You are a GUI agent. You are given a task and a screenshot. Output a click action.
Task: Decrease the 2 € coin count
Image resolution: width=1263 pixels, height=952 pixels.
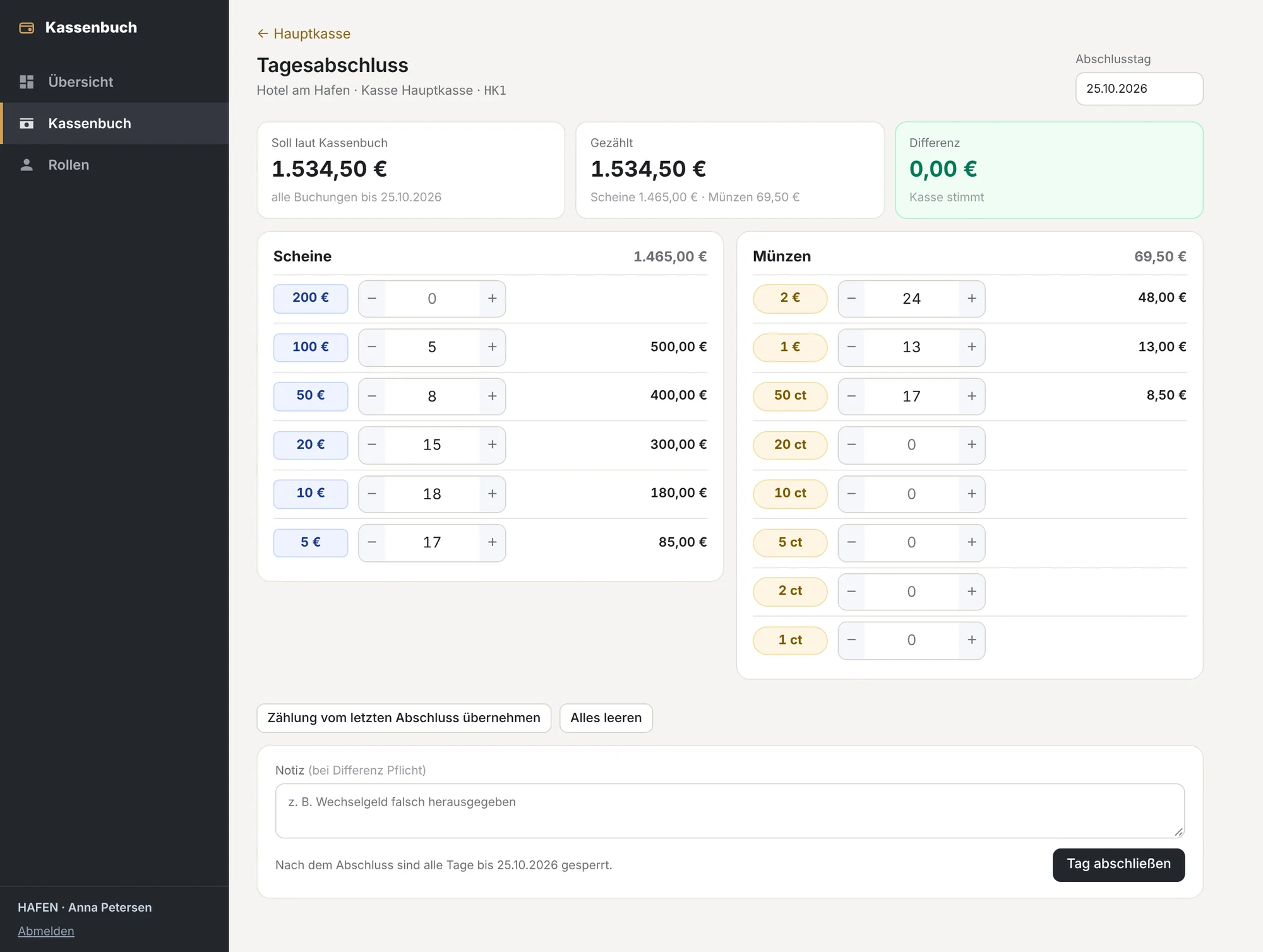pos(851,299)
